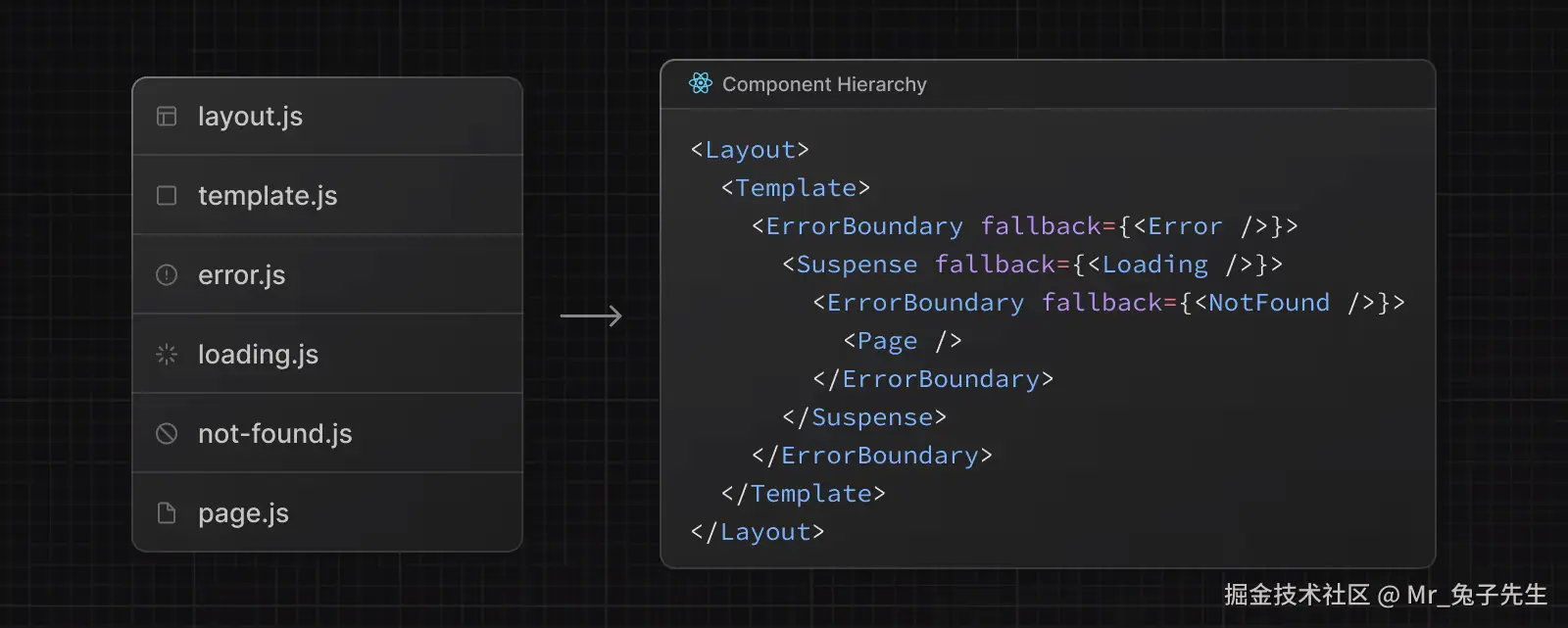Click the closing </Template> tag
Screen dimensions: 1568x628
[804, 494]
